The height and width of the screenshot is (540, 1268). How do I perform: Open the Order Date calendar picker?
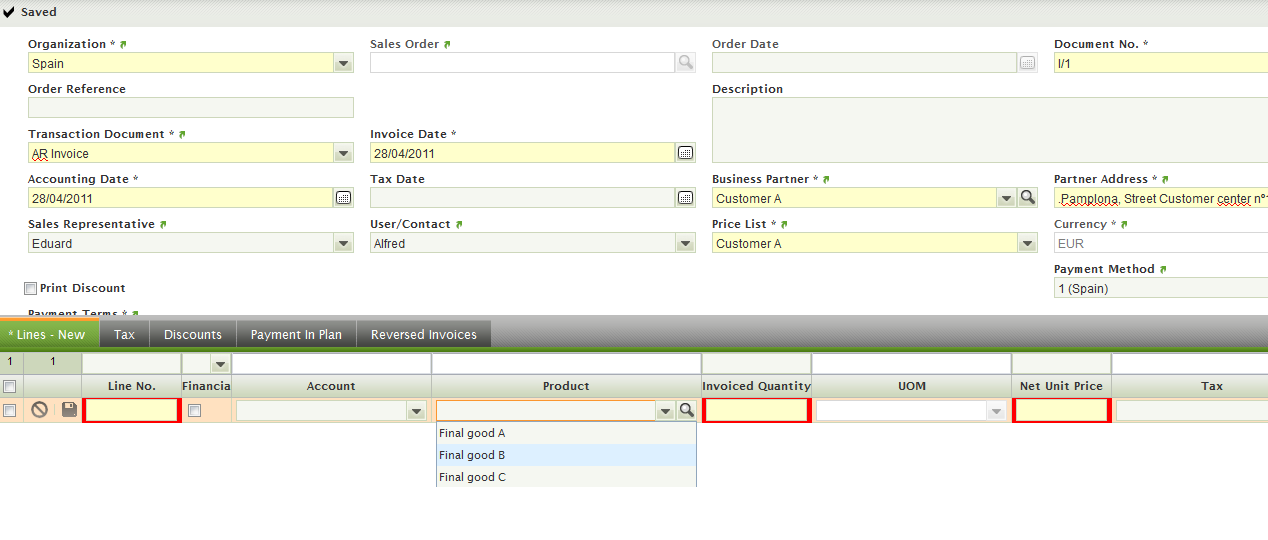[1027, 63]
